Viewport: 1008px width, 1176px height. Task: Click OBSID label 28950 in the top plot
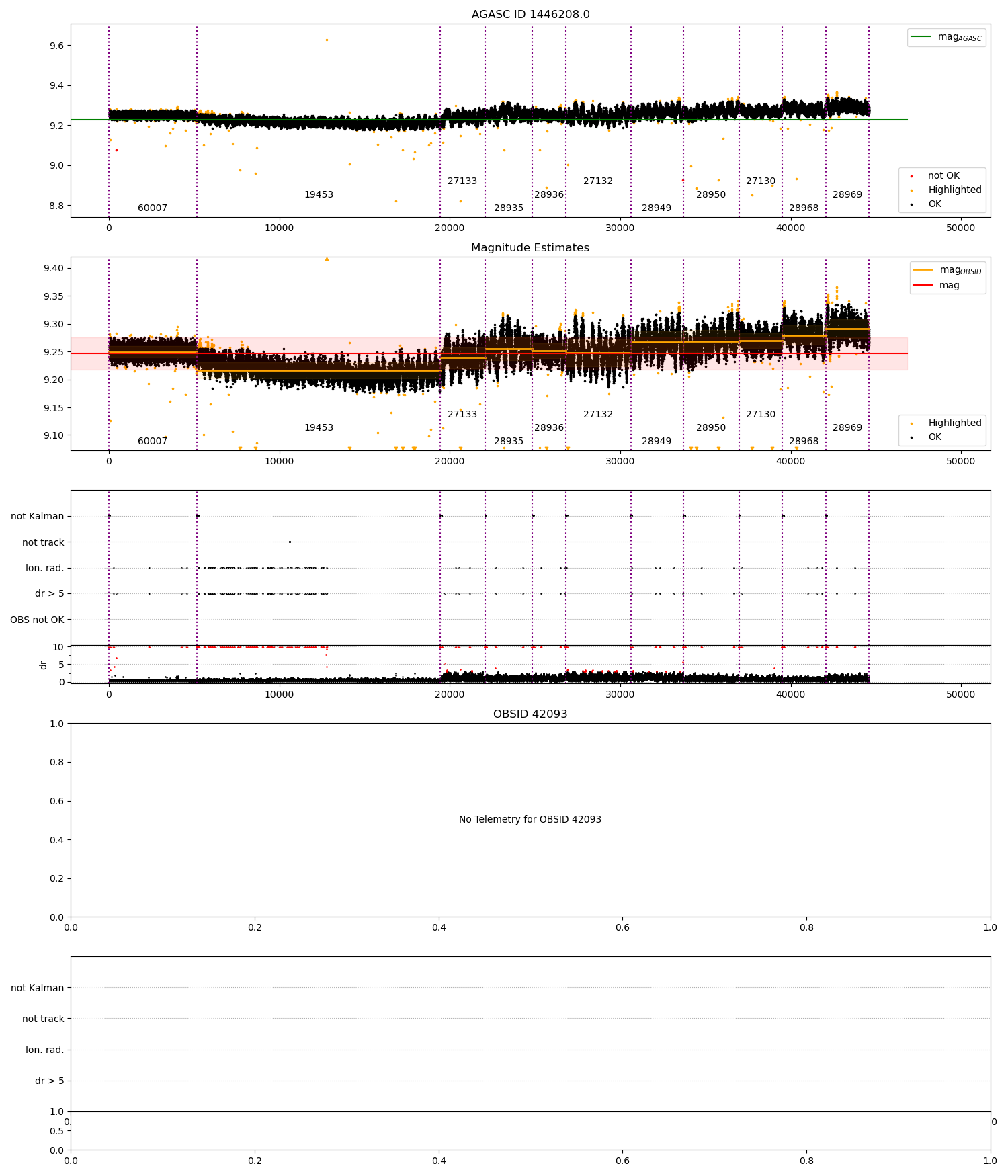[711, 194]
